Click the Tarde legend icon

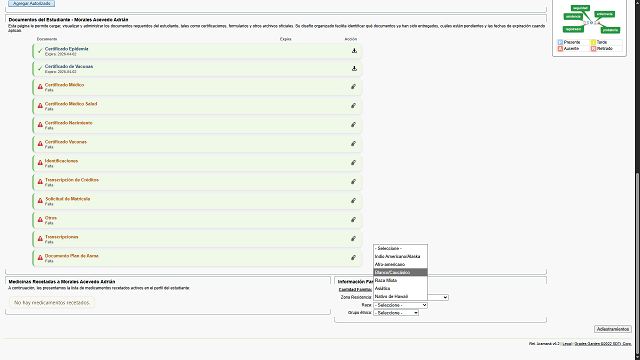[593, 42]
